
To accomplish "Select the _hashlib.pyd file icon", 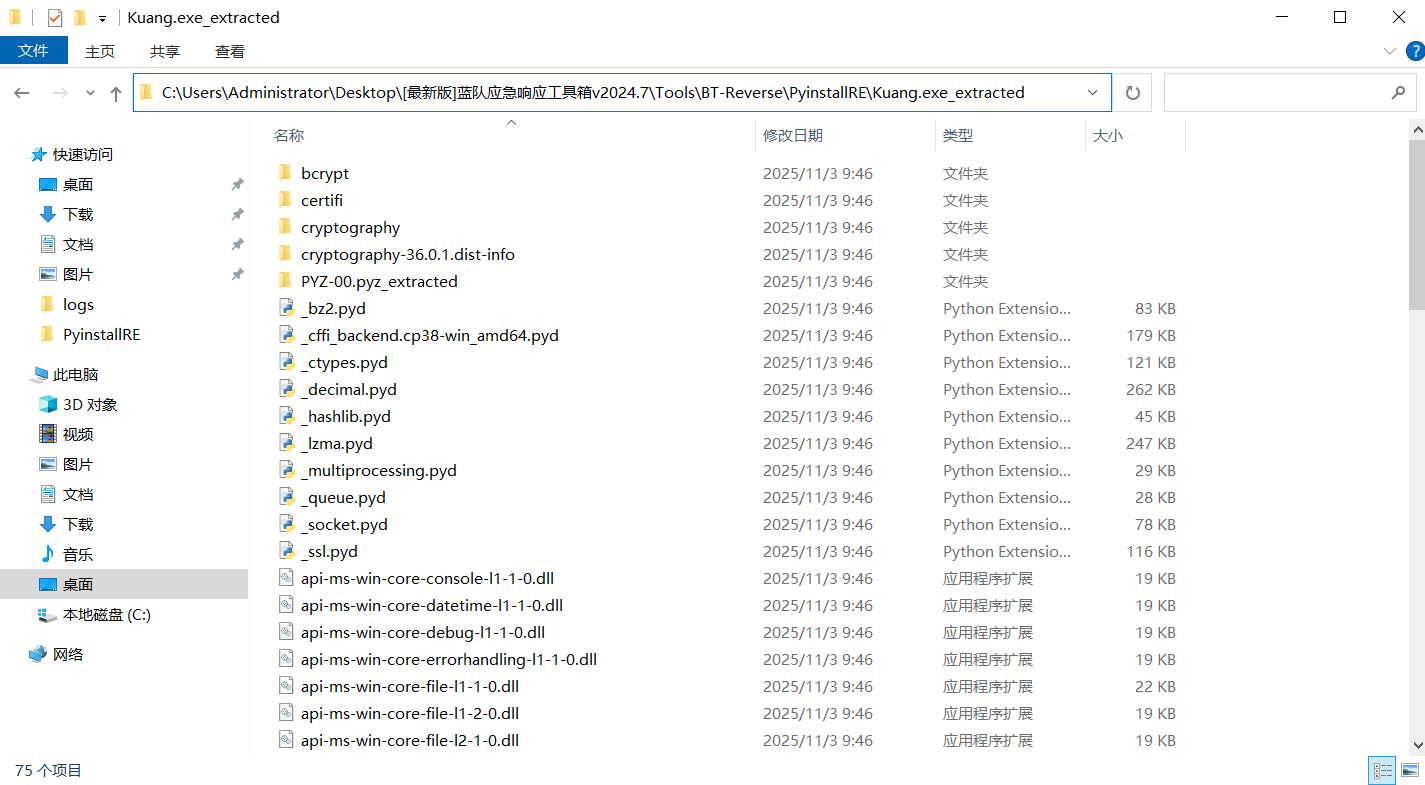I will pos(285,416).
